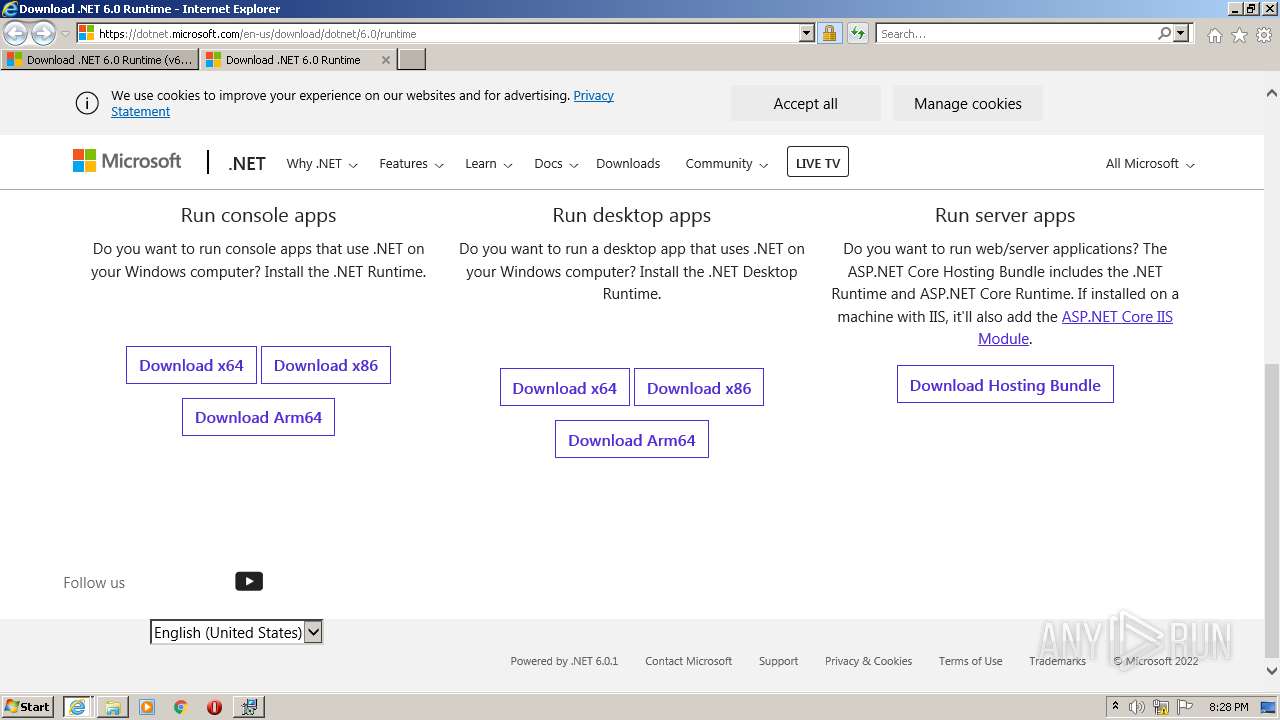Click the Windows Start button
This screenshot has height=720, width=1280.
click(x=28, y=706)
